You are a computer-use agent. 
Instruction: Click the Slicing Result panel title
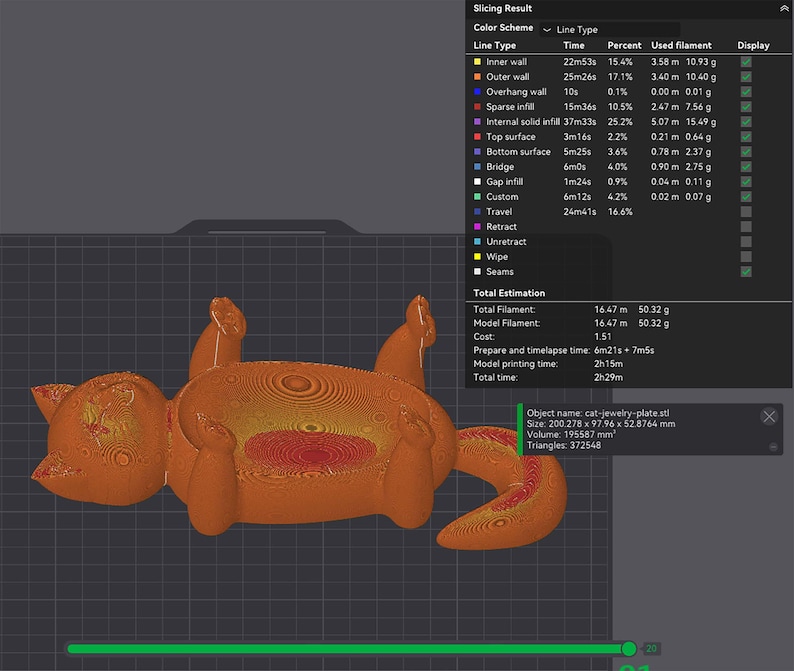(502, 8)
